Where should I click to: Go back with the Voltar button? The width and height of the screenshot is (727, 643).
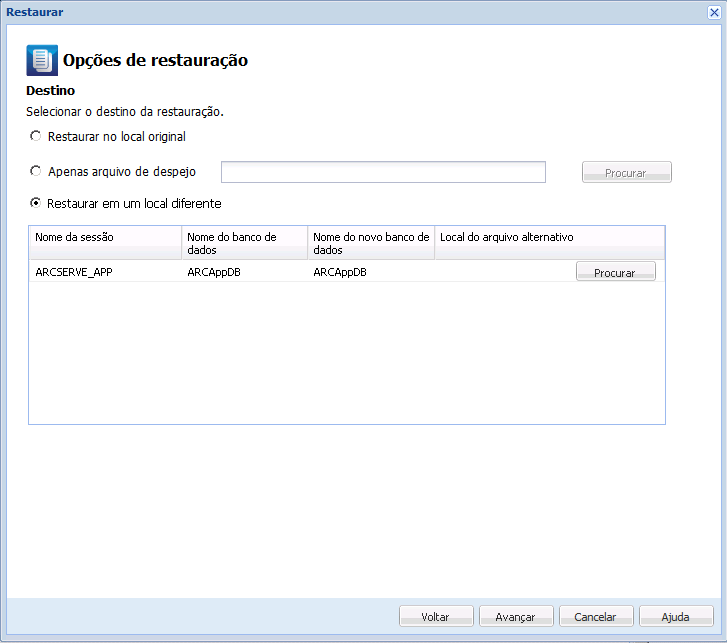435,617
